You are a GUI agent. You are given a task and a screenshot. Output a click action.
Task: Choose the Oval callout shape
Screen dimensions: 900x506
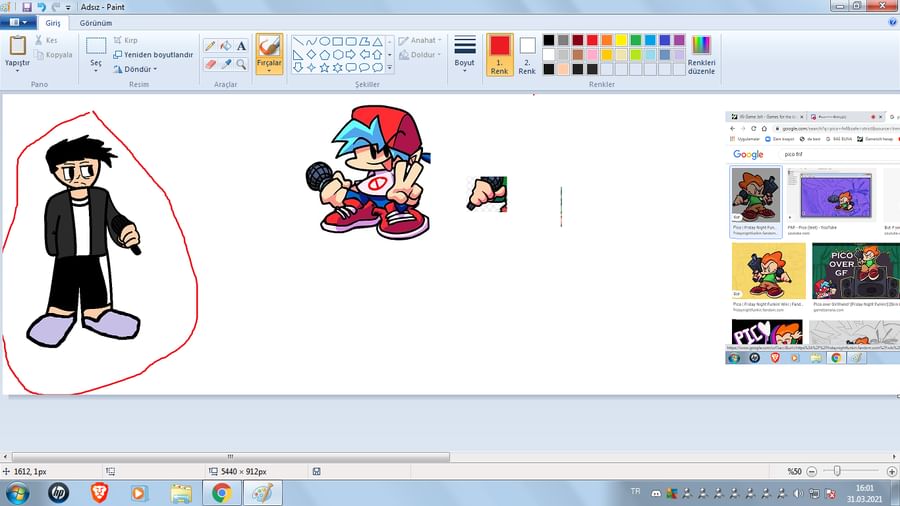[x=364, y=68]
